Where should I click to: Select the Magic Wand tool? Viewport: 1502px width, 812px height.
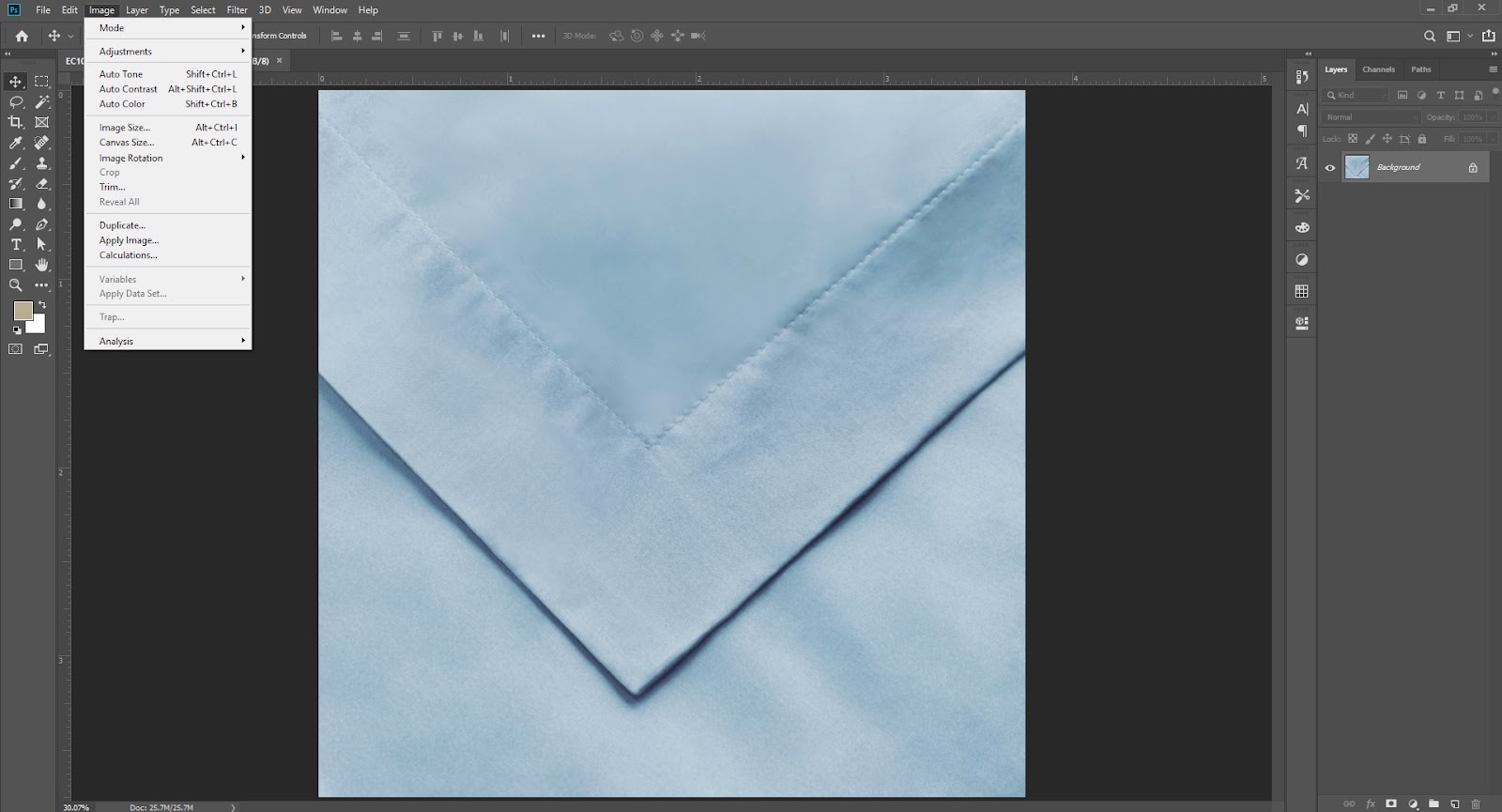point(42,102)
